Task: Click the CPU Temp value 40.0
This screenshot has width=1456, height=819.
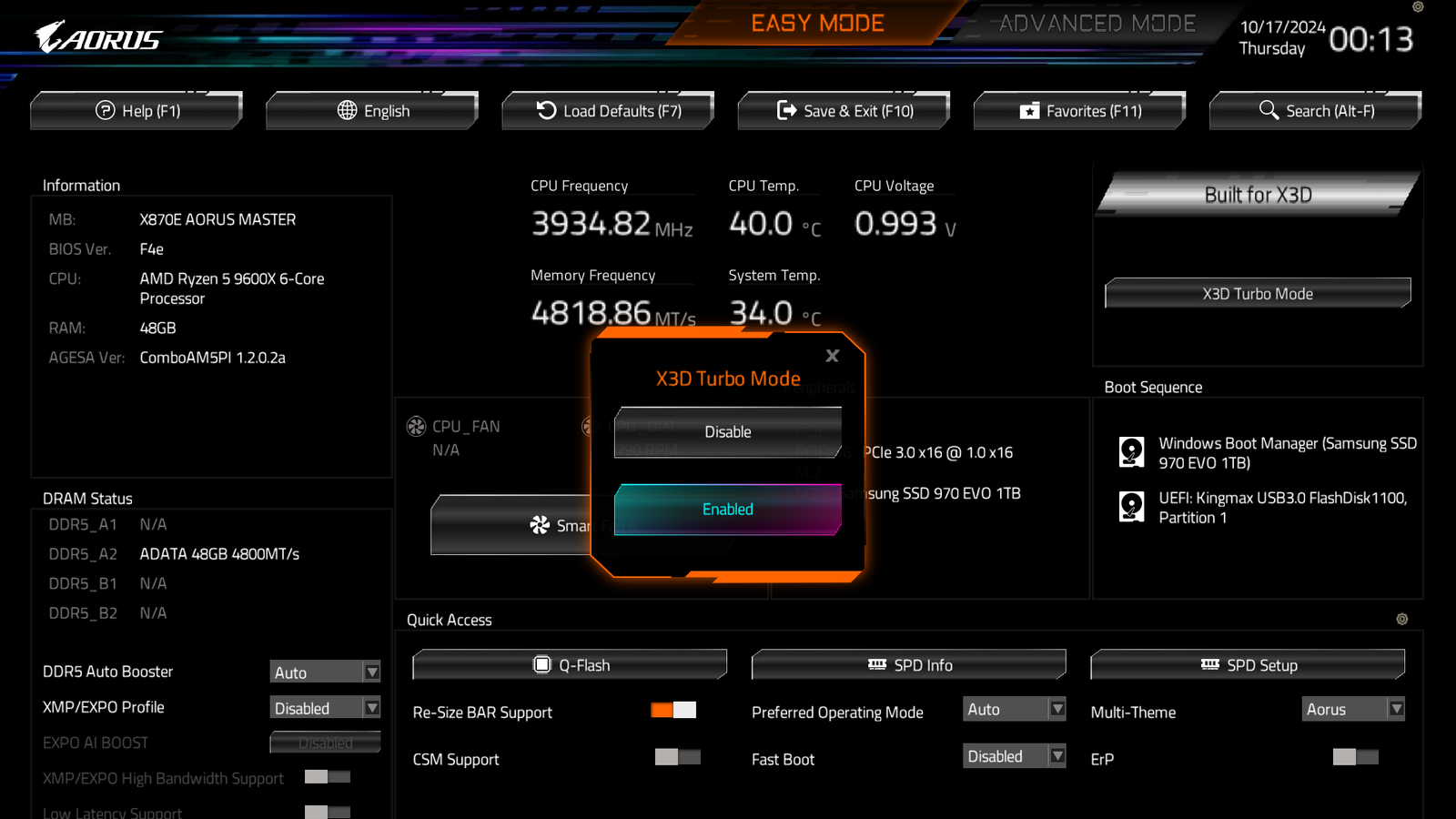Action: click(761, 223)
